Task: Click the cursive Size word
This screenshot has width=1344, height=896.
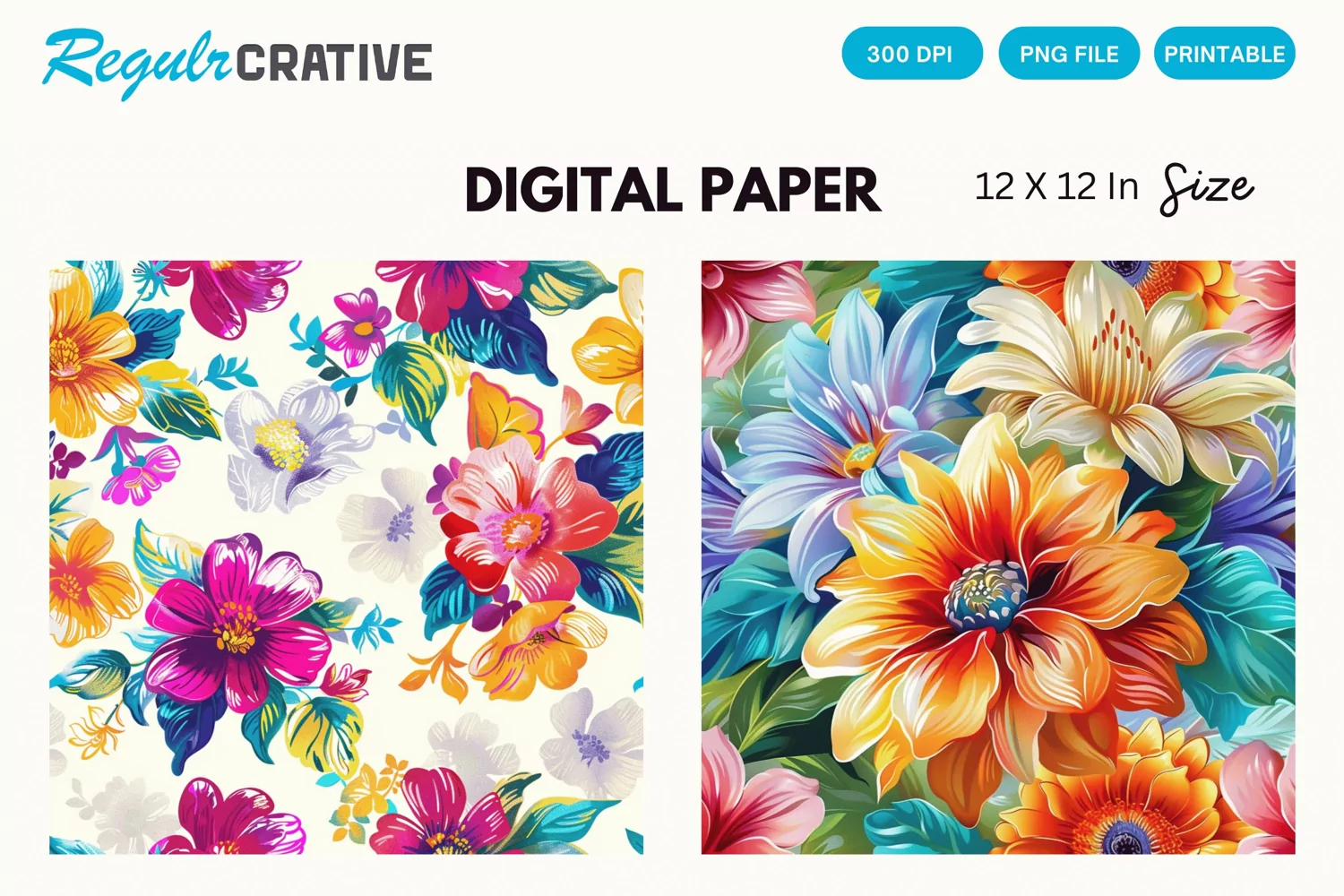Action: coord(1207,189)
